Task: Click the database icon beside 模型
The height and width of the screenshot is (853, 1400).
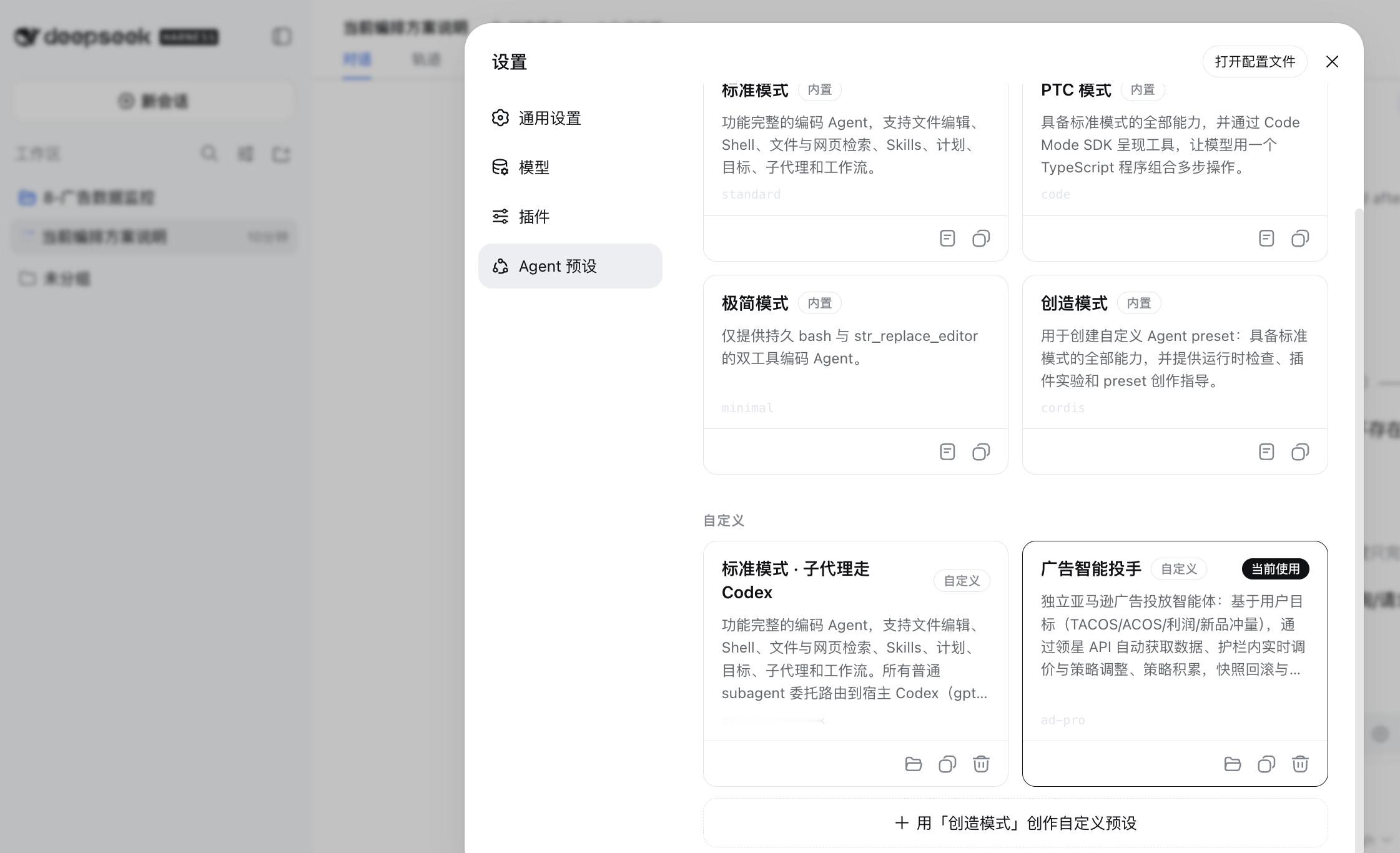Action: click(x=500, y=167)
